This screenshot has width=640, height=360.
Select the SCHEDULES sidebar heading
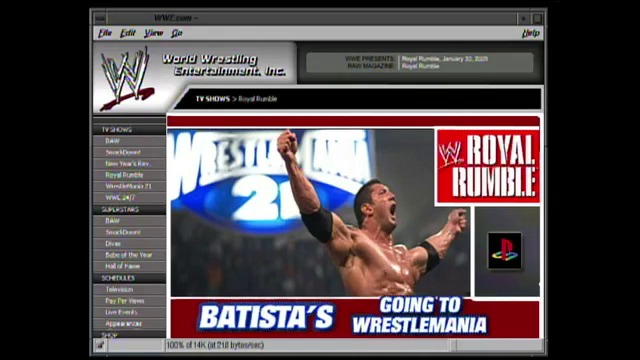118,278
